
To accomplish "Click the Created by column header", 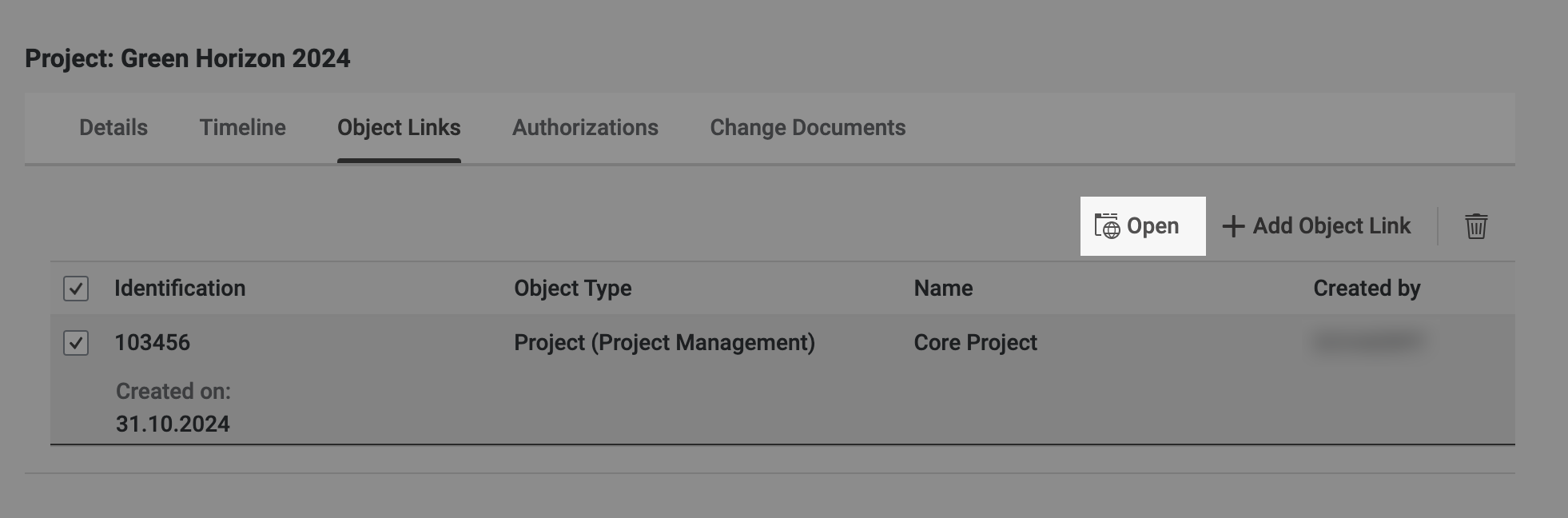I will (1367, 289).
